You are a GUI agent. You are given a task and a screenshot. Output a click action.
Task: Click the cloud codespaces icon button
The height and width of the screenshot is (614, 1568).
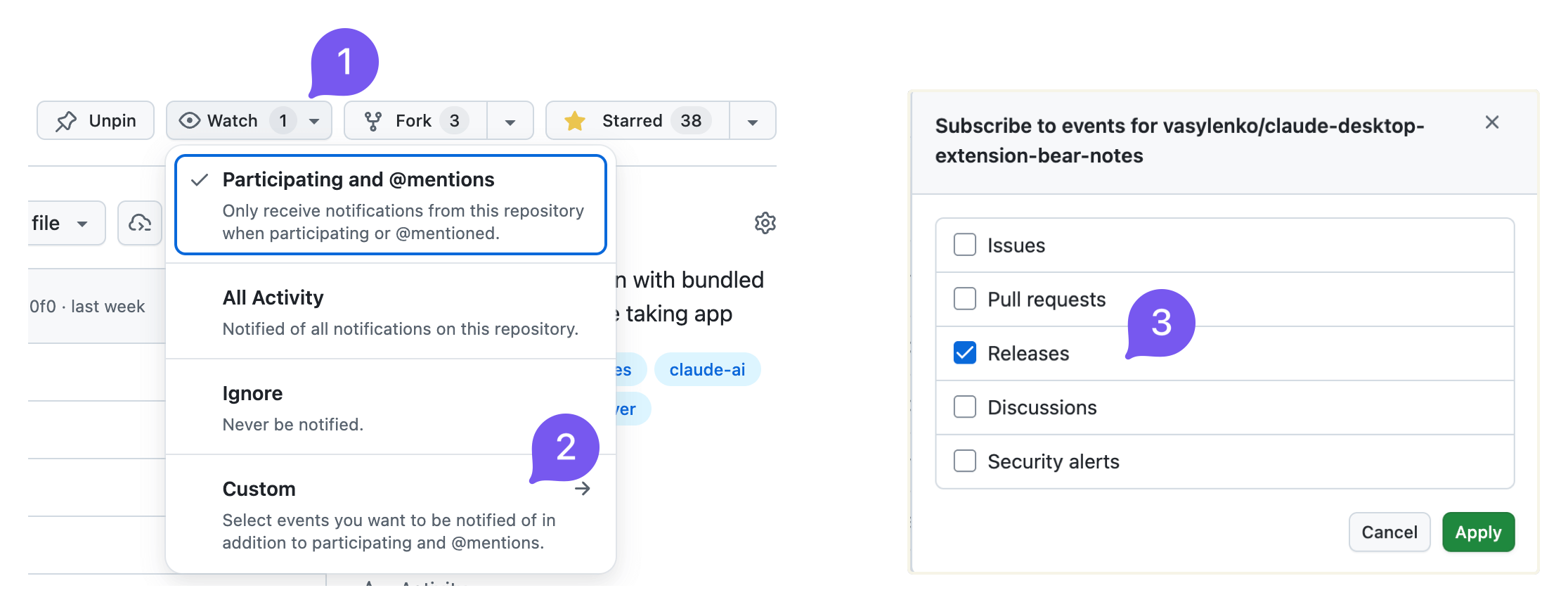(x=140, y=224)
